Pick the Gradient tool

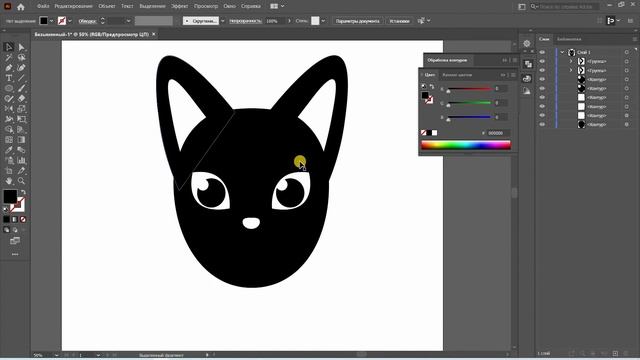point(22,140)
